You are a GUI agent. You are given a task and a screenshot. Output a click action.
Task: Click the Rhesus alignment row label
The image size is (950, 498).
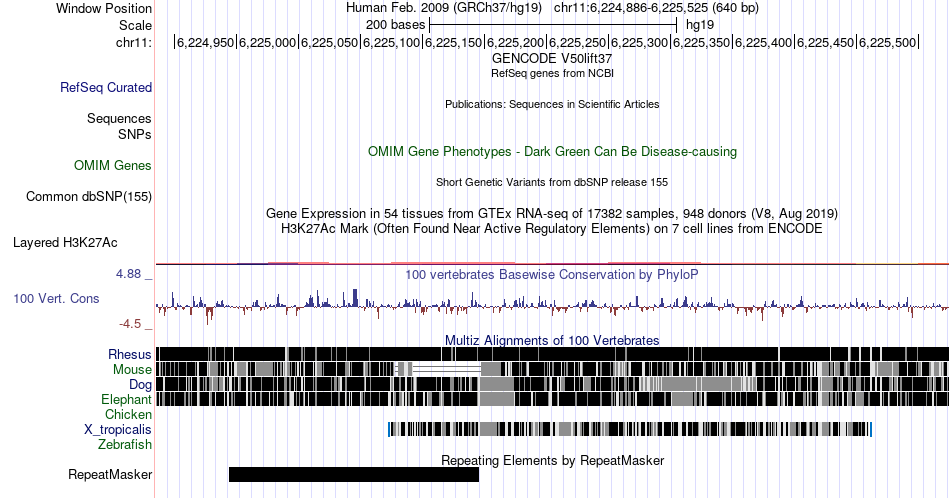(129, 354)
